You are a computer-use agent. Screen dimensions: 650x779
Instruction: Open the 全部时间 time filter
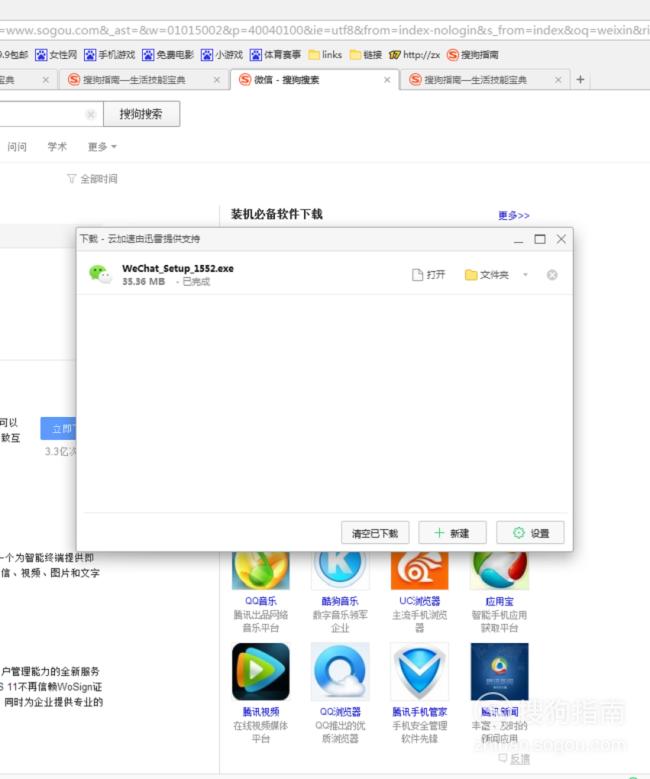[x=92, y=178]
